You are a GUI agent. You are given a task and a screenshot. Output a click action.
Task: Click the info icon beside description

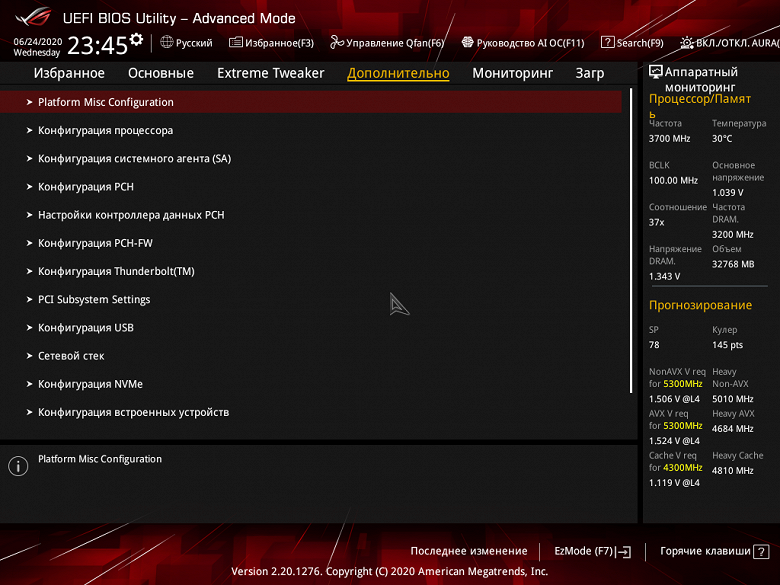tap(18, 466)
